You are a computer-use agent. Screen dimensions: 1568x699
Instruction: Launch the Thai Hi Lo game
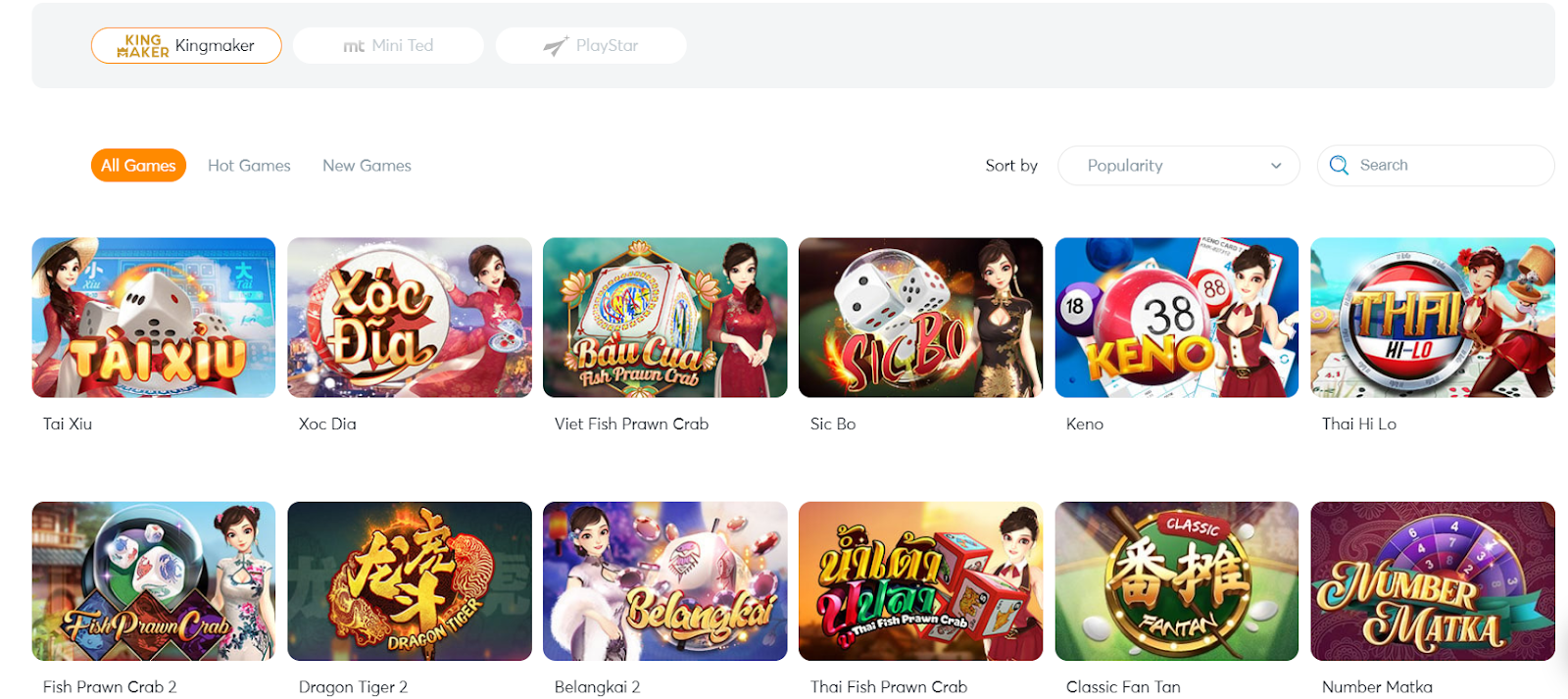click(1433, 318)
